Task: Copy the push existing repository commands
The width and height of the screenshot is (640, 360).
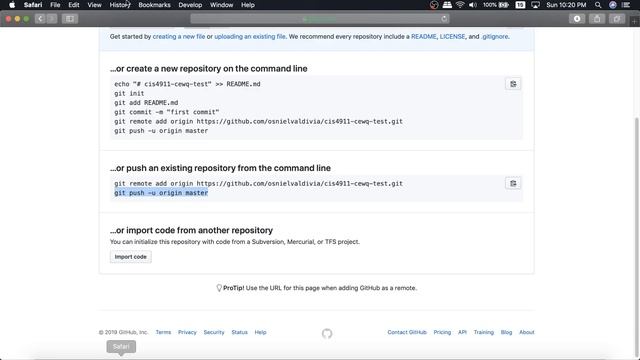Action: pyautogui.click(x=513, y=183)
